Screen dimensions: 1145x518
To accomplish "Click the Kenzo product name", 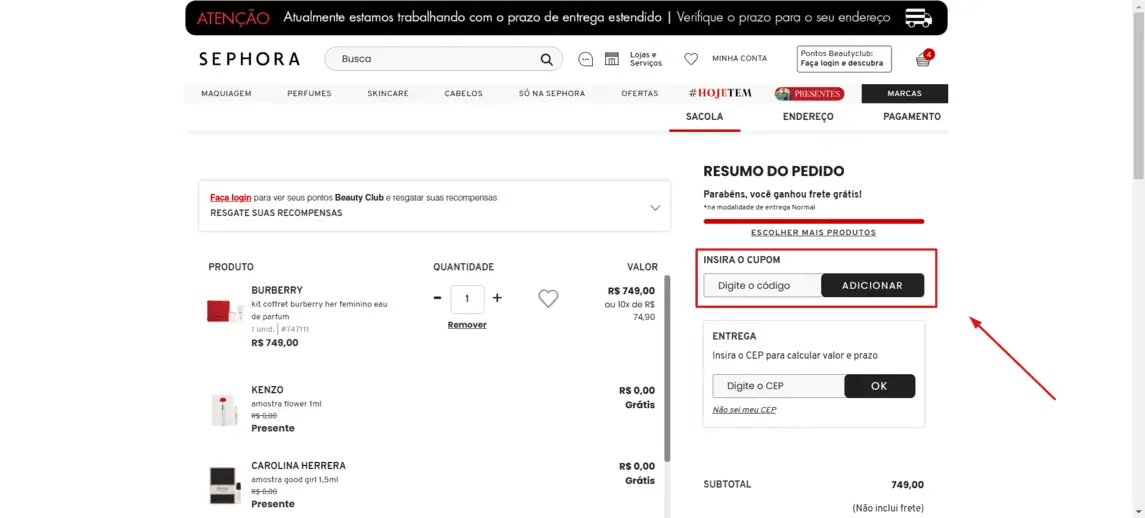I will click(x=267, y=390).
